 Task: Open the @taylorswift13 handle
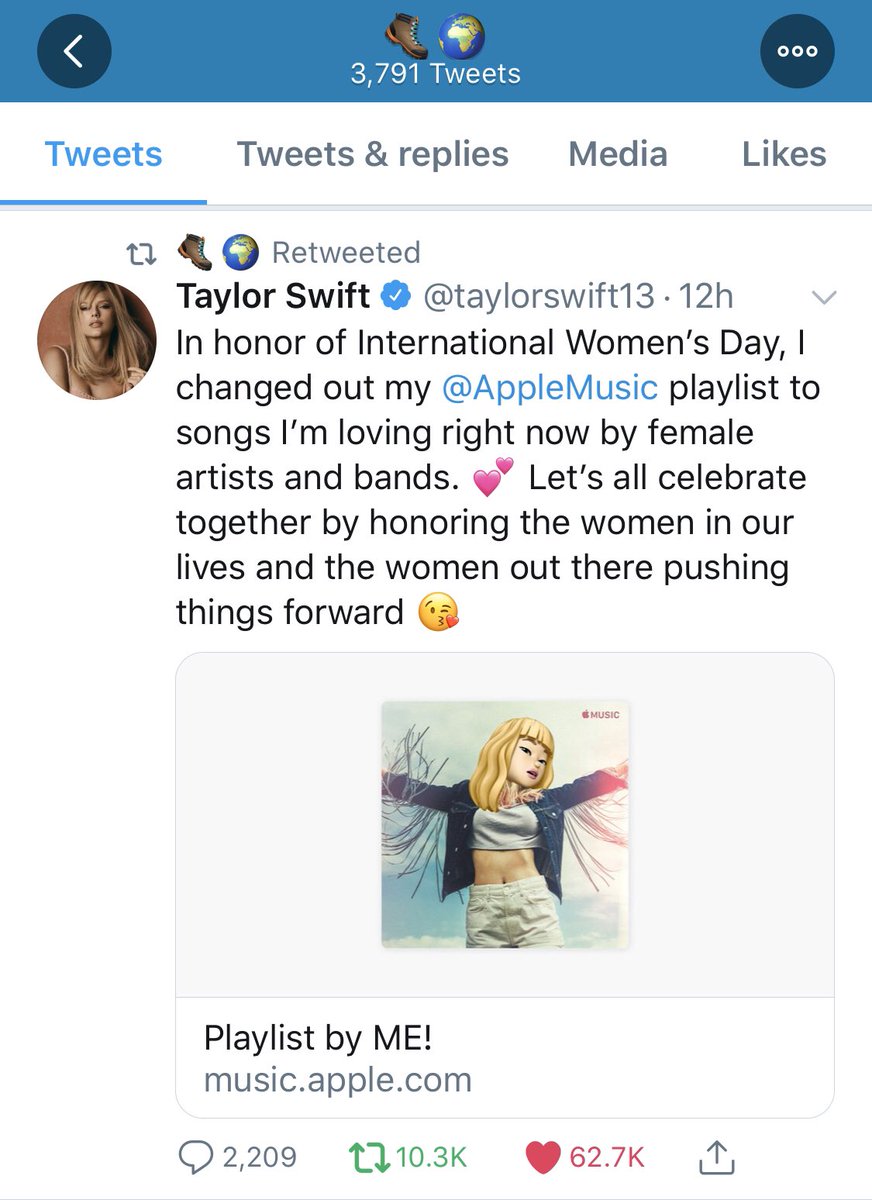tap(541, 296)
